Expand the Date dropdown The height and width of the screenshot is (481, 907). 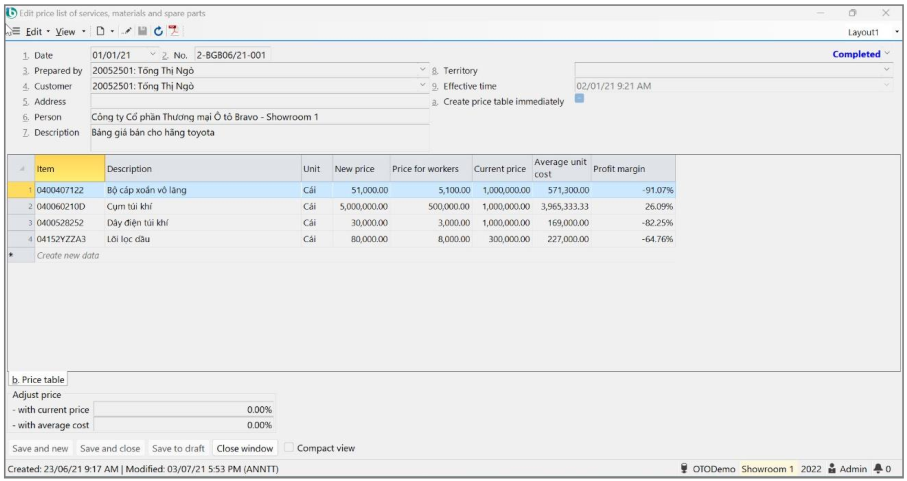click(153, 54)
